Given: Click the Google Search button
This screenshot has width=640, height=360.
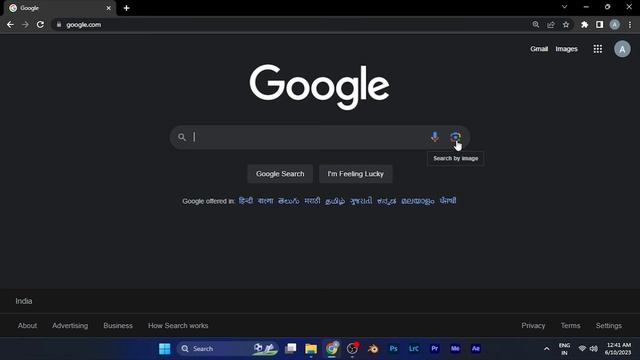Looking at the screenshot, I should point(280,174).
